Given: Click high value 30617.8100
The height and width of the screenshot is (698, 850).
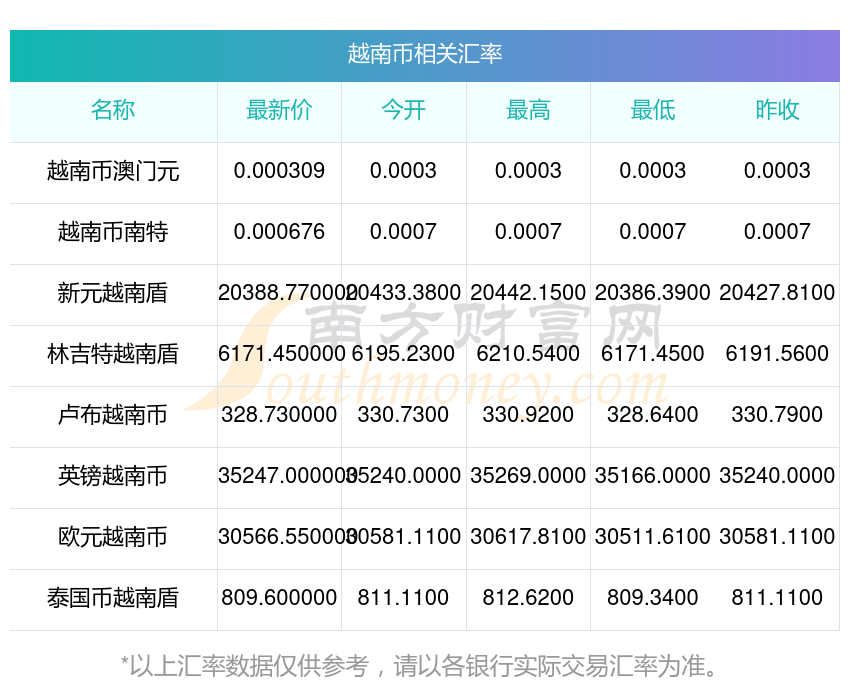Looking at the screenshot, I should (x=528, y=537).
